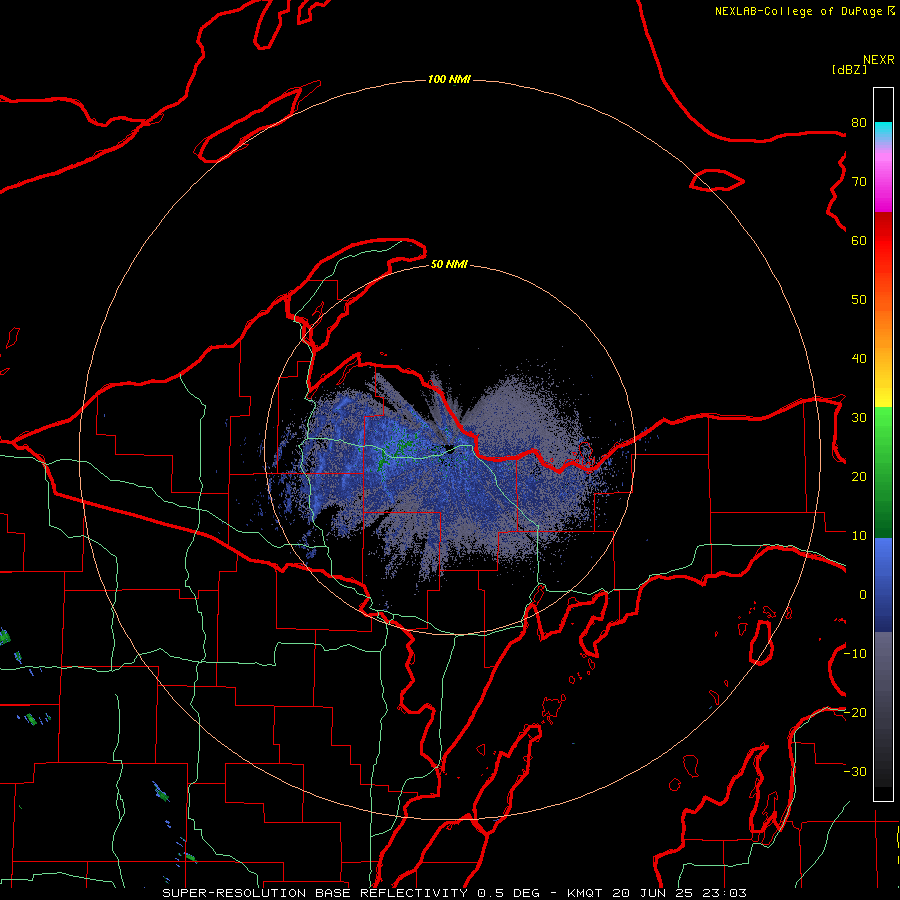
Task: Click the 30 dBZ scale value
Action: (x=859, y=417)
